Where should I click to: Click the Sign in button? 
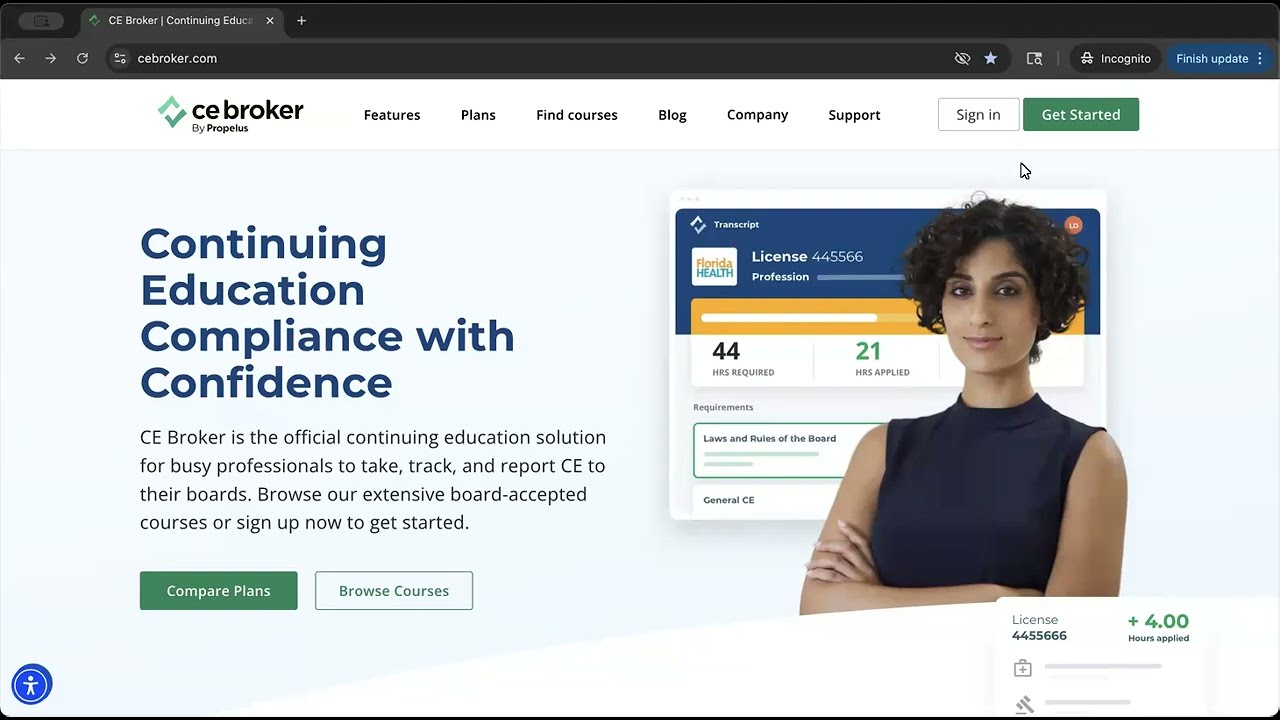click(x=978, y=114)
